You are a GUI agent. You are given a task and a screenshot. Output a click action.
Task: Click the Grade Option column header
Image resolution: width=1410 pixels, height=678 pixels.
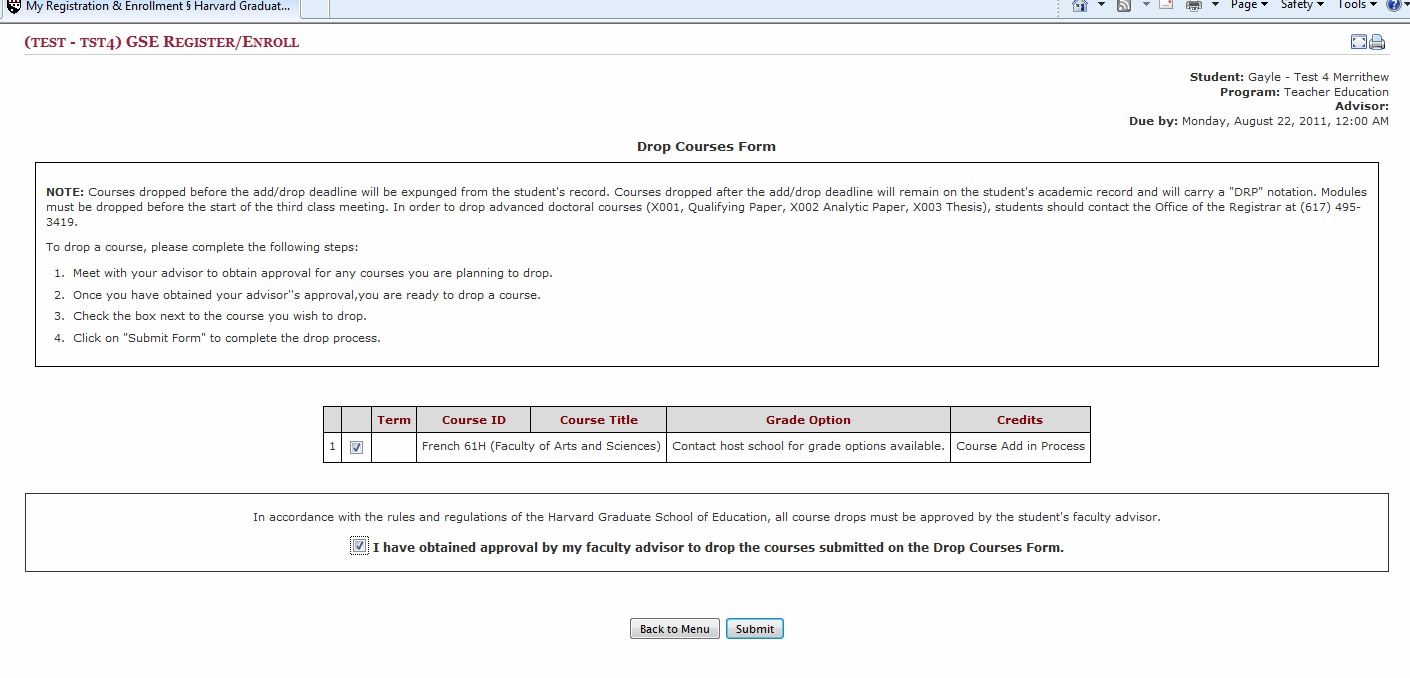(x=808, y=420)
